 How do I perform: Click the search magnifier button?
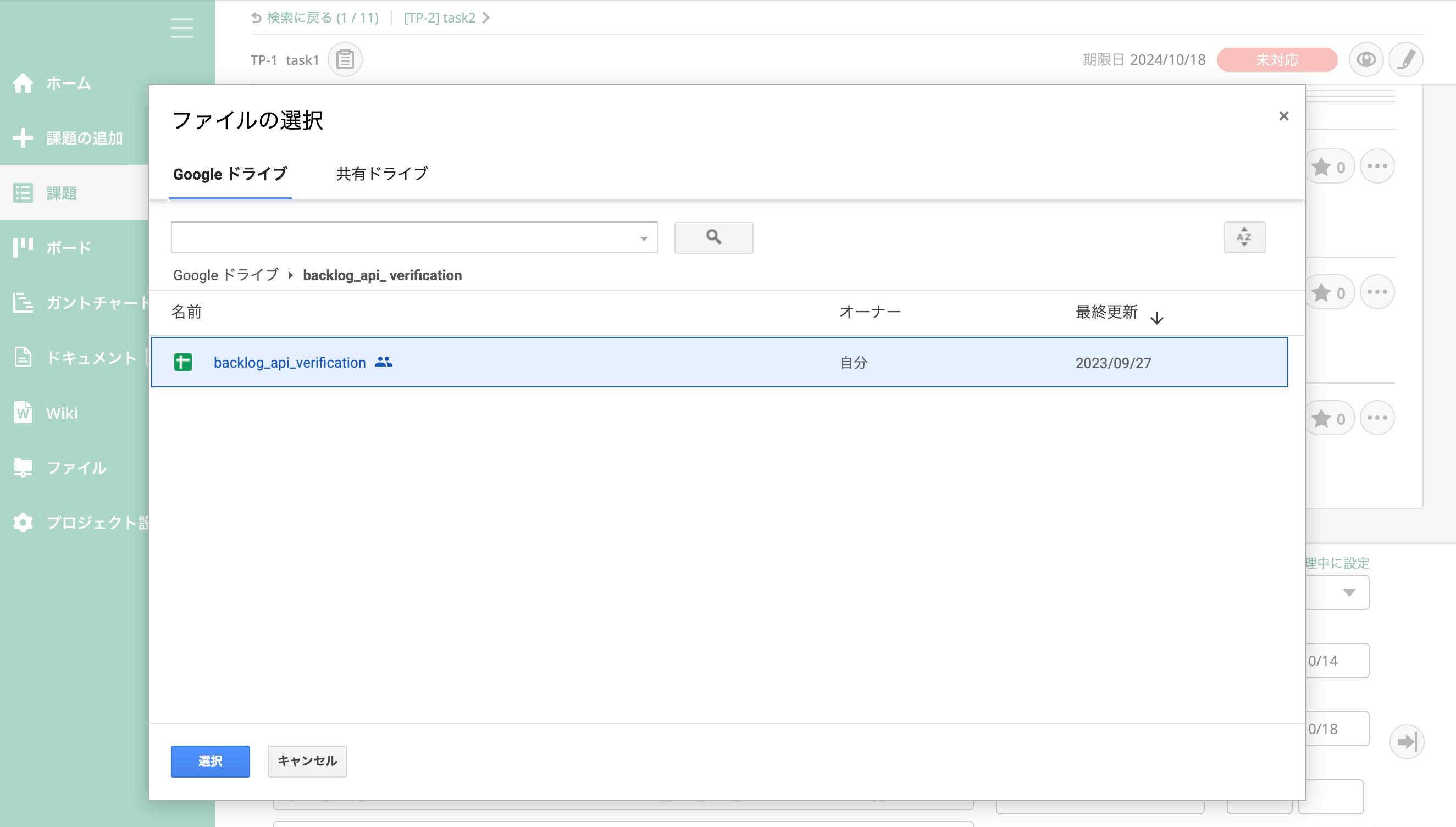click(x=713, y=237)
